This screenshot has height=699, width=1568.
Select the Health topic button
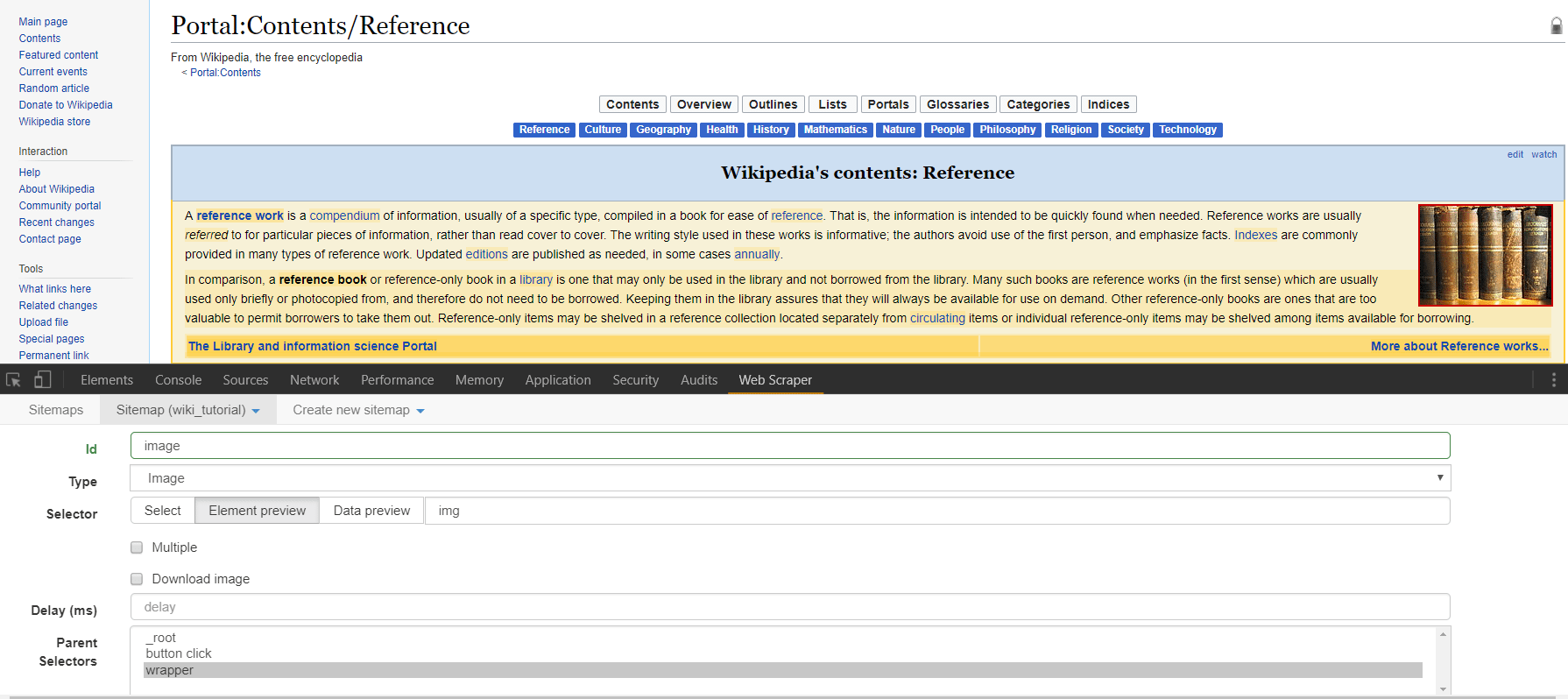point(722,130)
